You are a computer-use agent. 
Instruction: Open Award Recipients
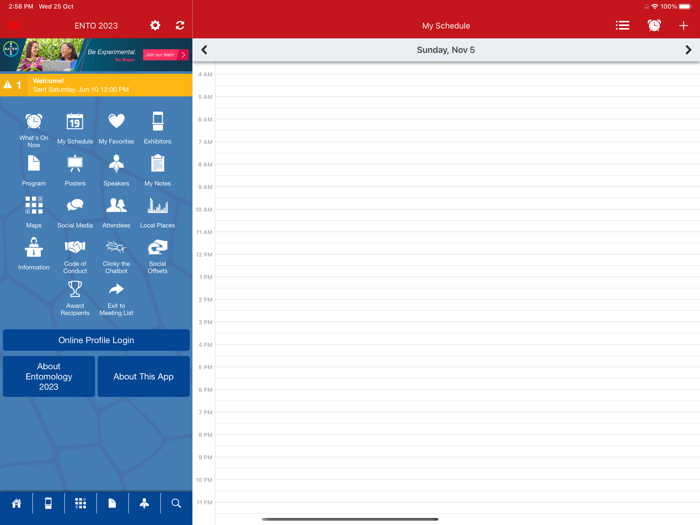click(x=75, y=298)
